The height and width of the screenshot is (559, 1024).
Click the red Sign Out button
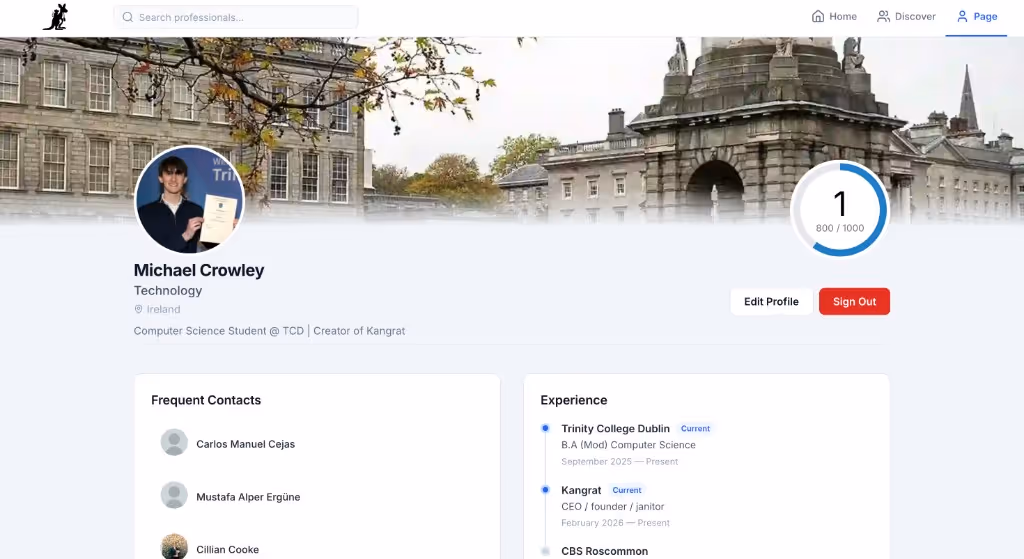point(854,302)
